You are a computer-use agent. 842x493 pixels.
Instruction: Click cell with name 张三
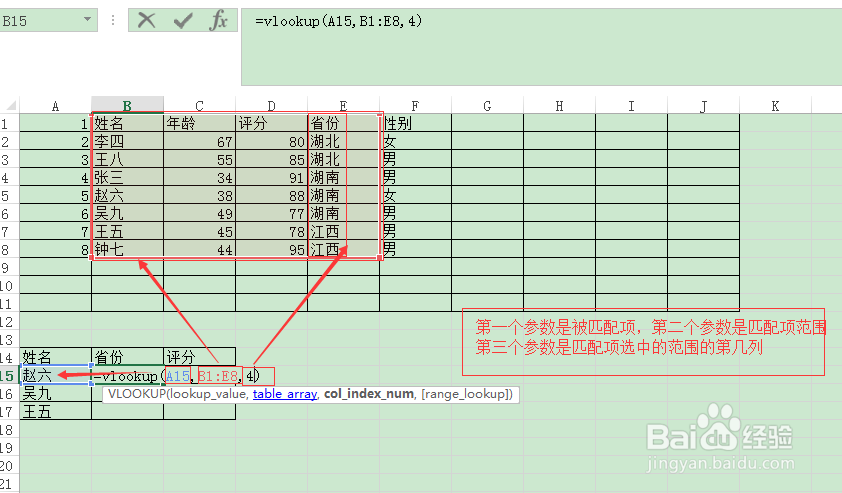127,177
